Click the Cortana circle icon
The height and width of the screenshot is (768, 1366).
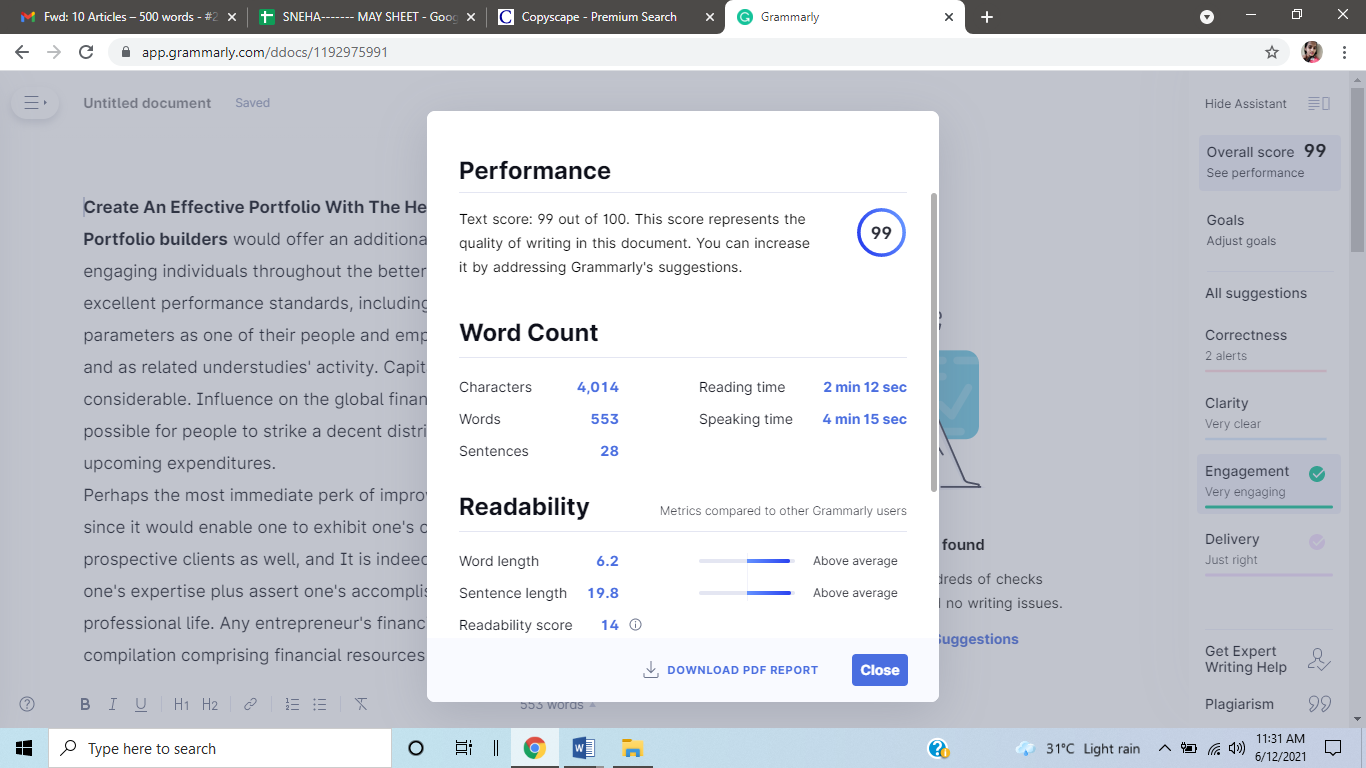click(x=416, y=748)
